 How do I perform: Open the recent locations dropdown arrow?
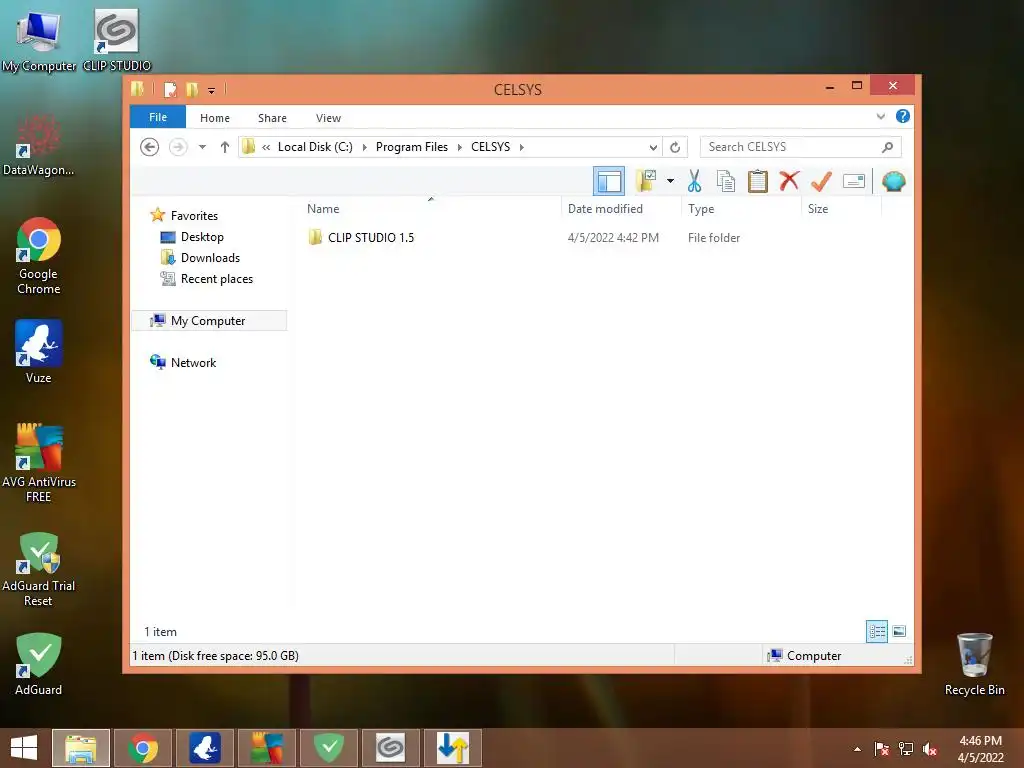[202, 147]
